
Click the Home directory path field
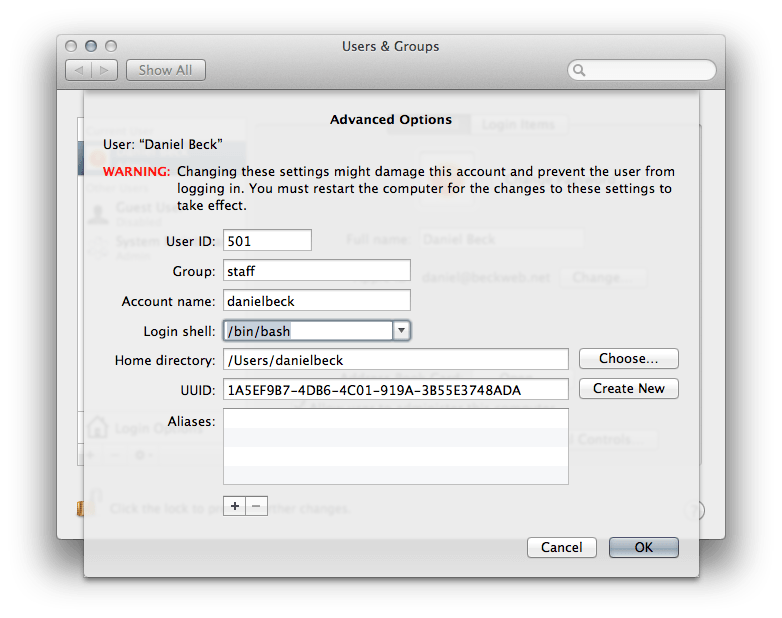pos(395,359)
